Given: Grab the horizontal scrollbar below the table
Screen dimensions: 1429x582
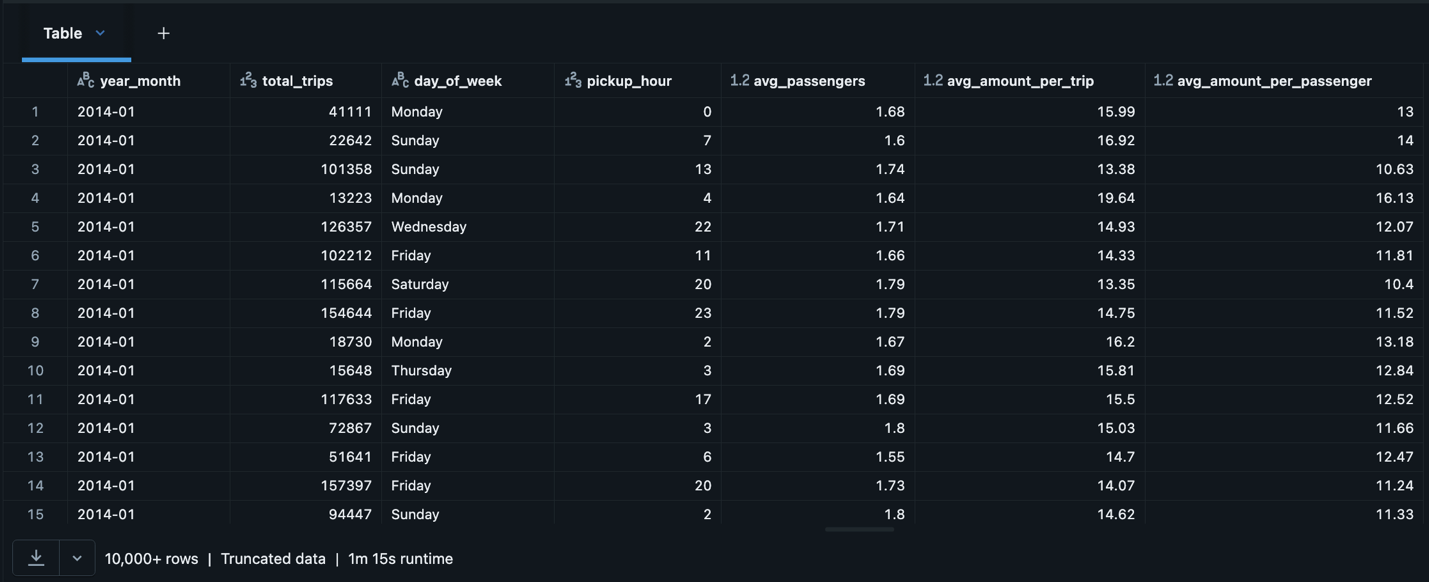Looking at the screenshot, I should (x=860, y=529).
